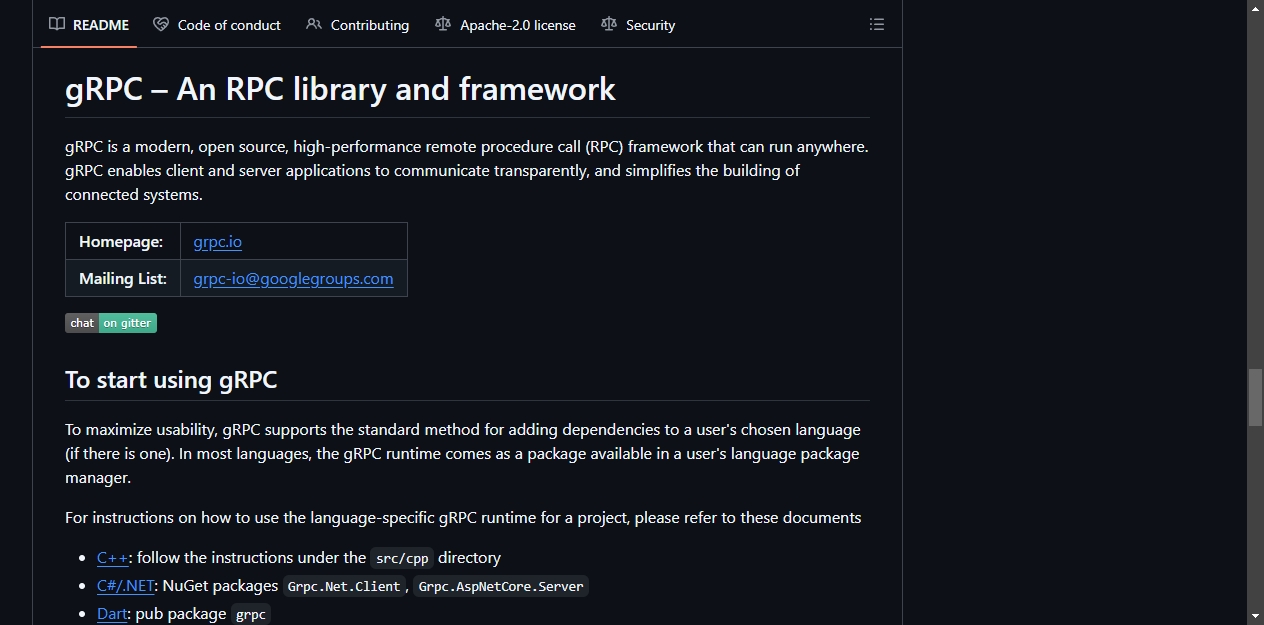Click the license scale icon
The width and height of the screenshot is (1264, 625).
pos(443,25)
